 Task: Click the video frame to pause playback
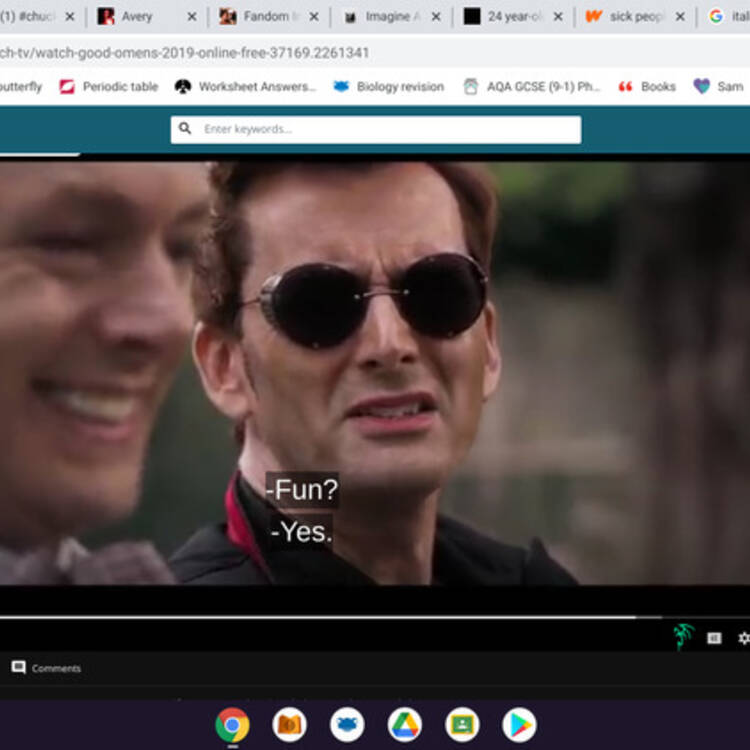click(x=375, y=373)
